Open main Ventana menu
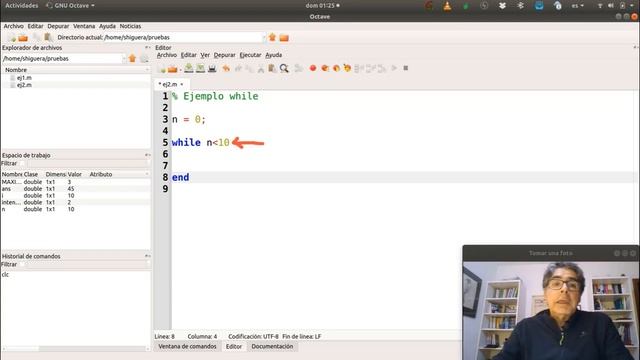The height and width of the screenshot is (360, 640). pos(84,26)
